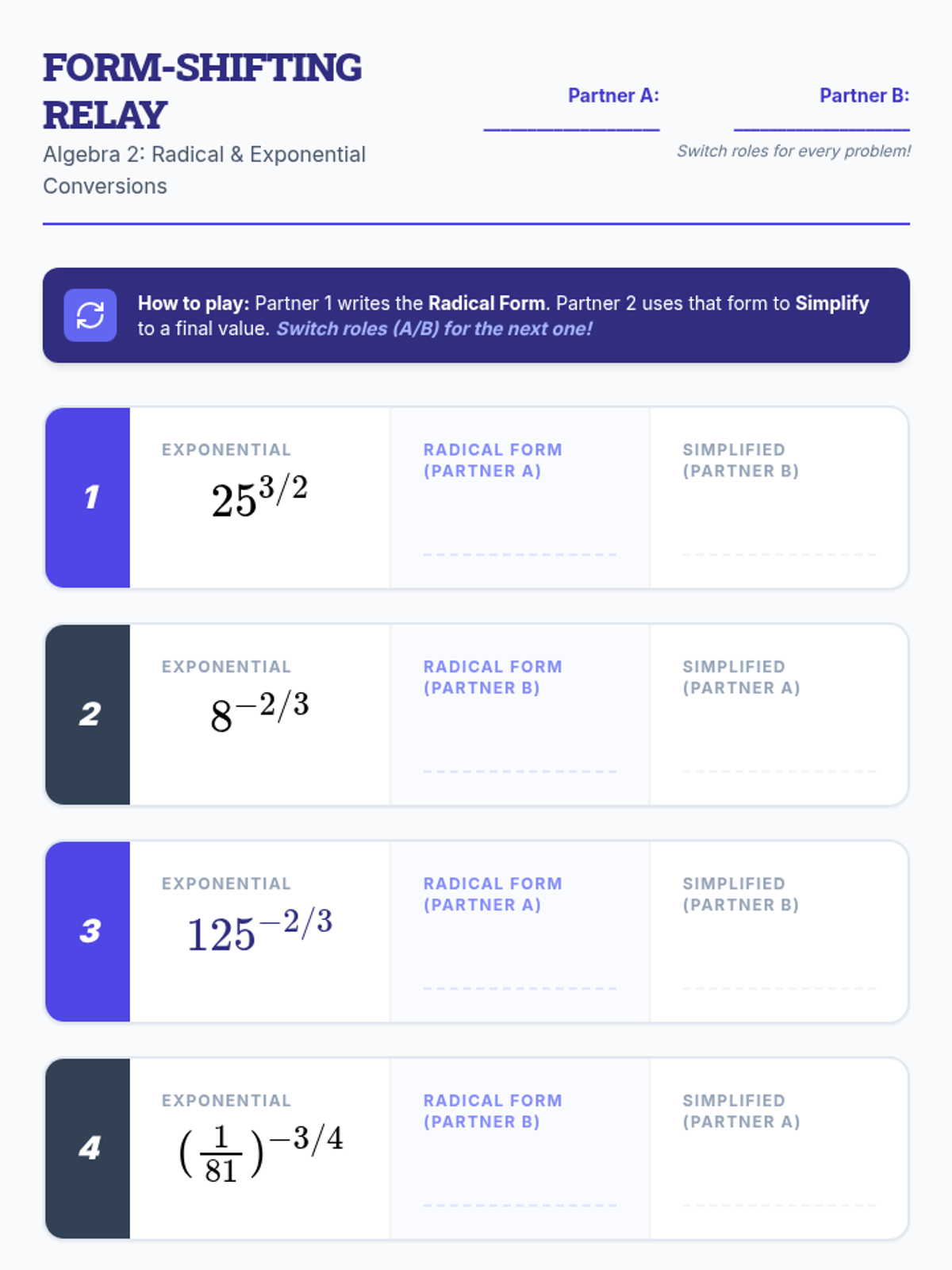The image size is (952, 1270).
Task: Click Simplified answer line for problem 1
Action: point(780,554)
